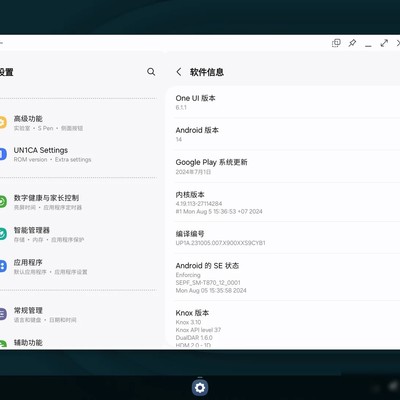Open 数字健康与家长控制
The image size is (400, 400).
pos(78,202)
